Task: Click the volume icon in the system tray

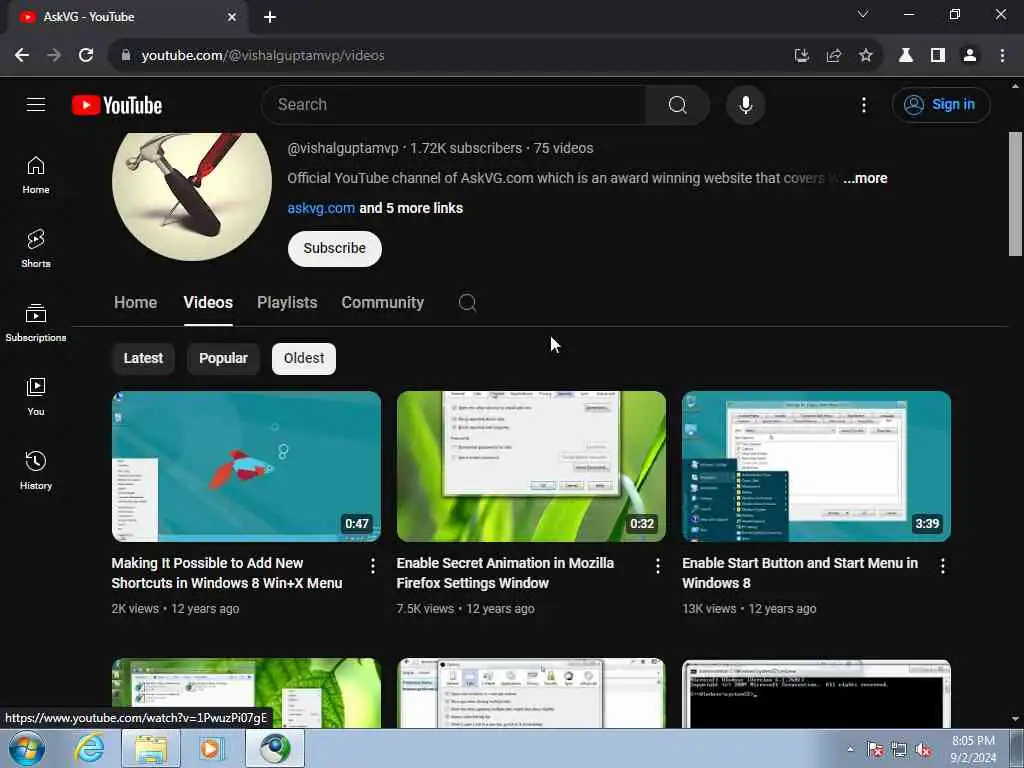Action: [x=923, y=750]
